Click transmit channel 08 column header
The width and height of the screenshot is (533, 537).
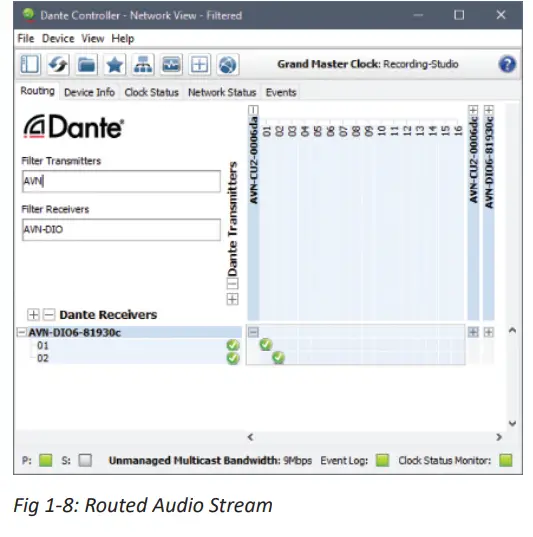coord(356,131)
